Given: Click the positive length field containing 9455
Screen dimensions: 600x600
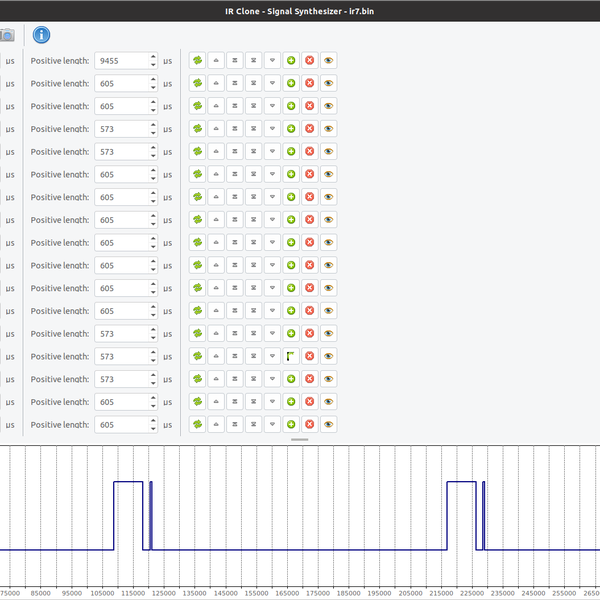Looking at the screenshot, I should (120, 61).
